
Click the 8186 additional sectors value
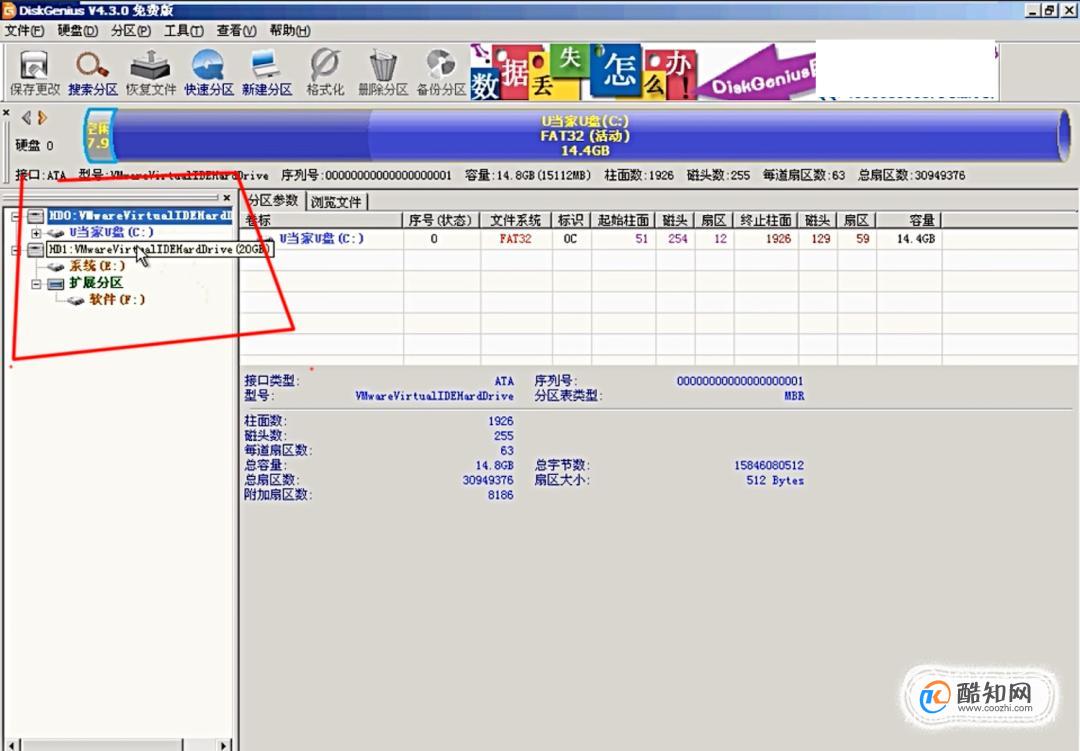(x=500, y=495)
